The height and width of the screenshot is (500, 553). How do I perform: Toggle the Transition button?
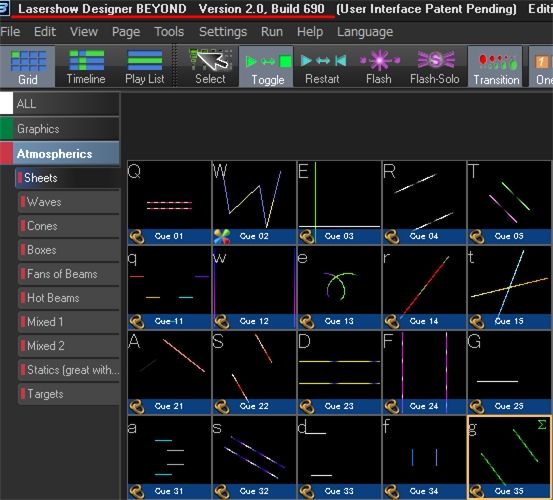coord(496,67)
